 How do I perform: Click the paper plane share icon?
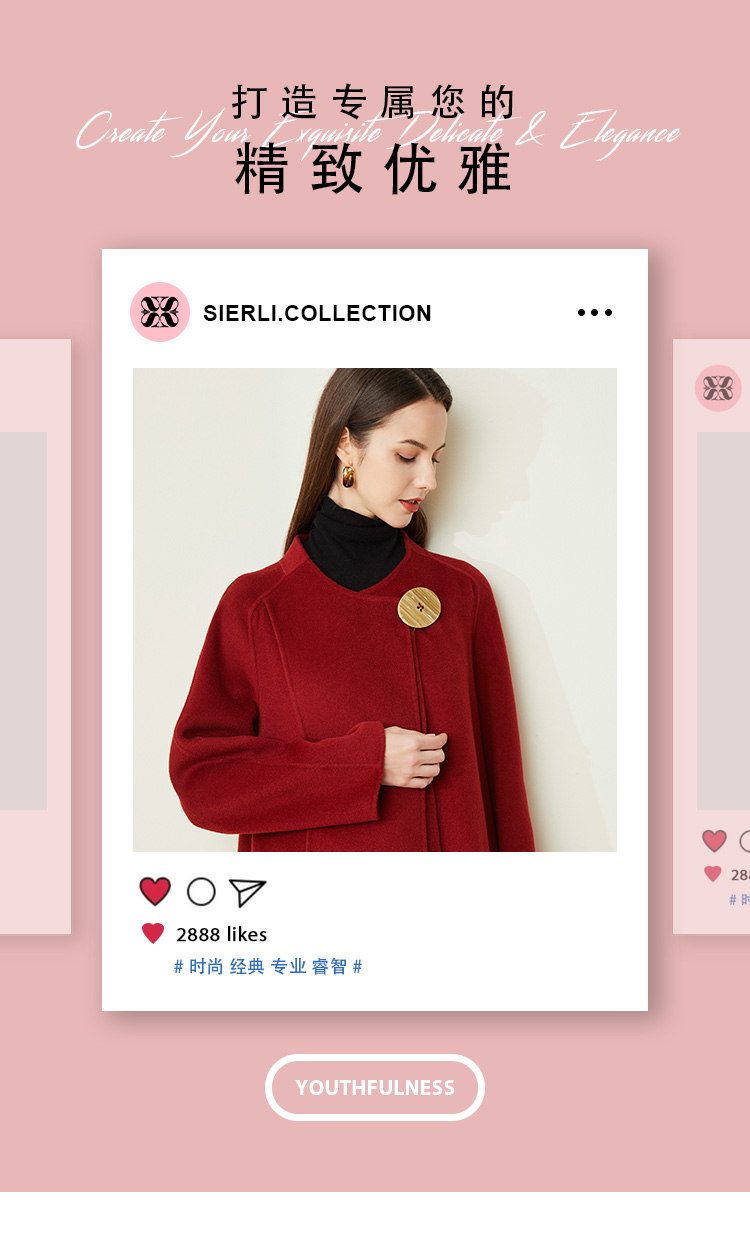247,892
